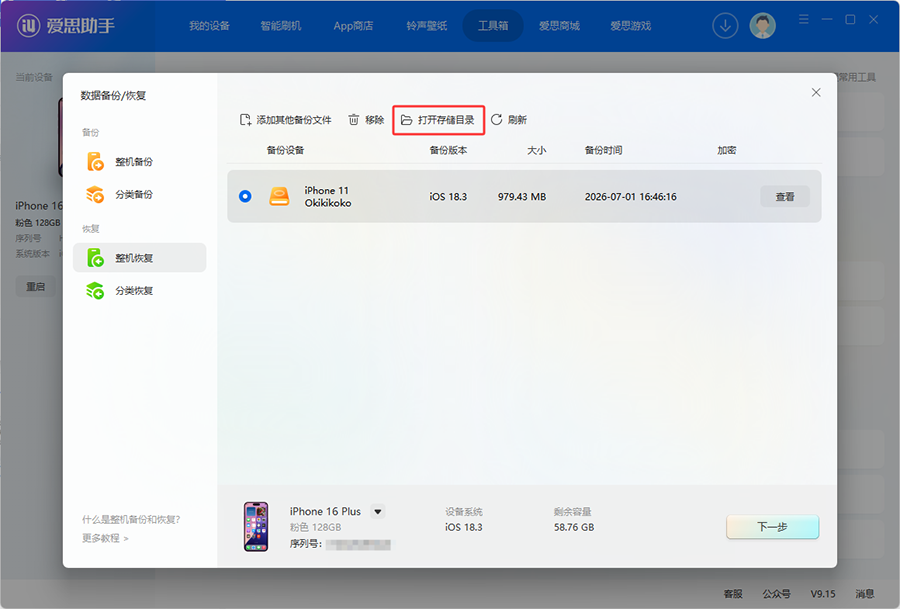Click the 备份设备 column header
This screenshot has width=900, height=609.
pos(285,150)
